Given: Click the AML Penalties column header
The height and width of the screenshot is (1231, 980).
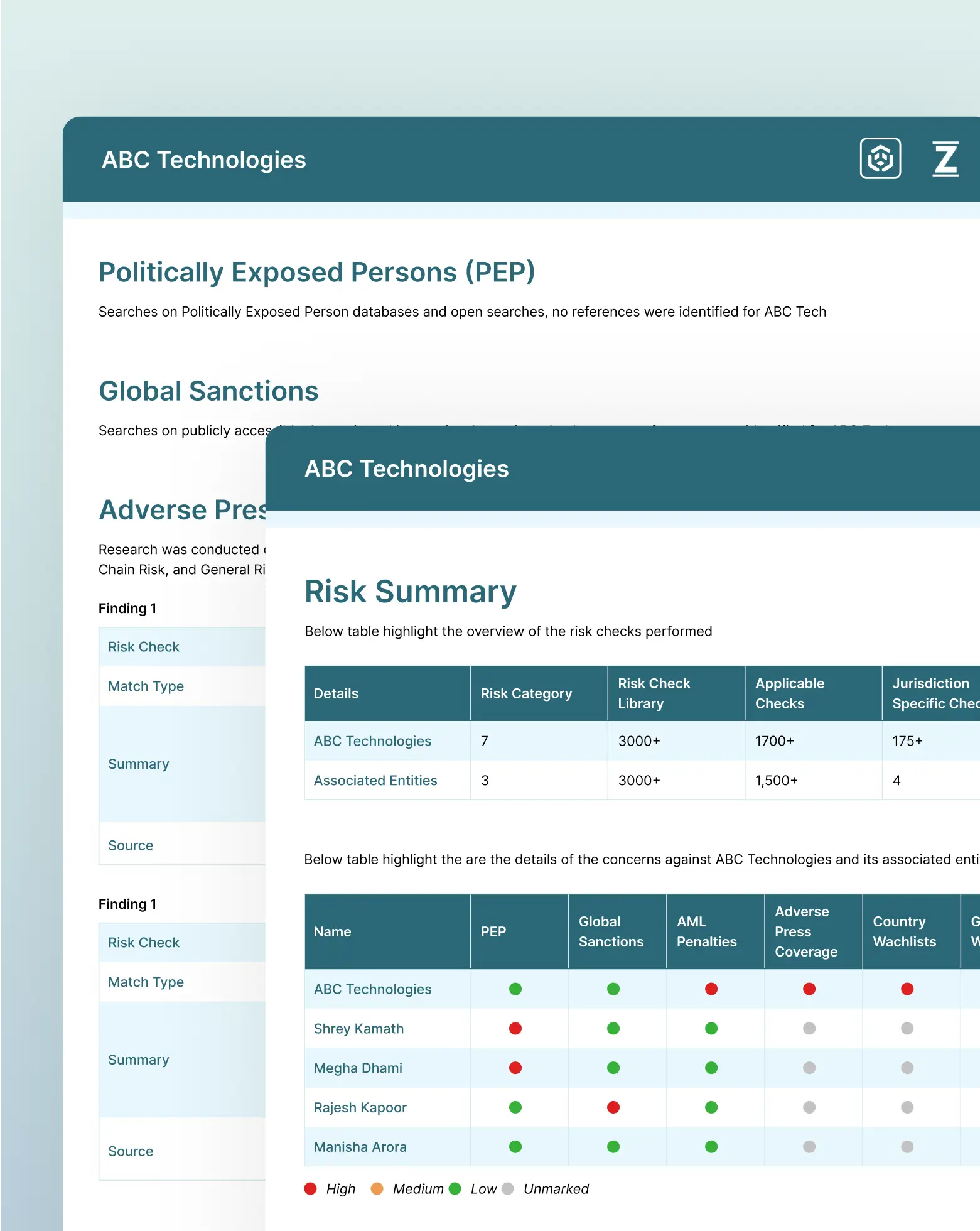Looking at the screenshot, I should tap(716, 931).
